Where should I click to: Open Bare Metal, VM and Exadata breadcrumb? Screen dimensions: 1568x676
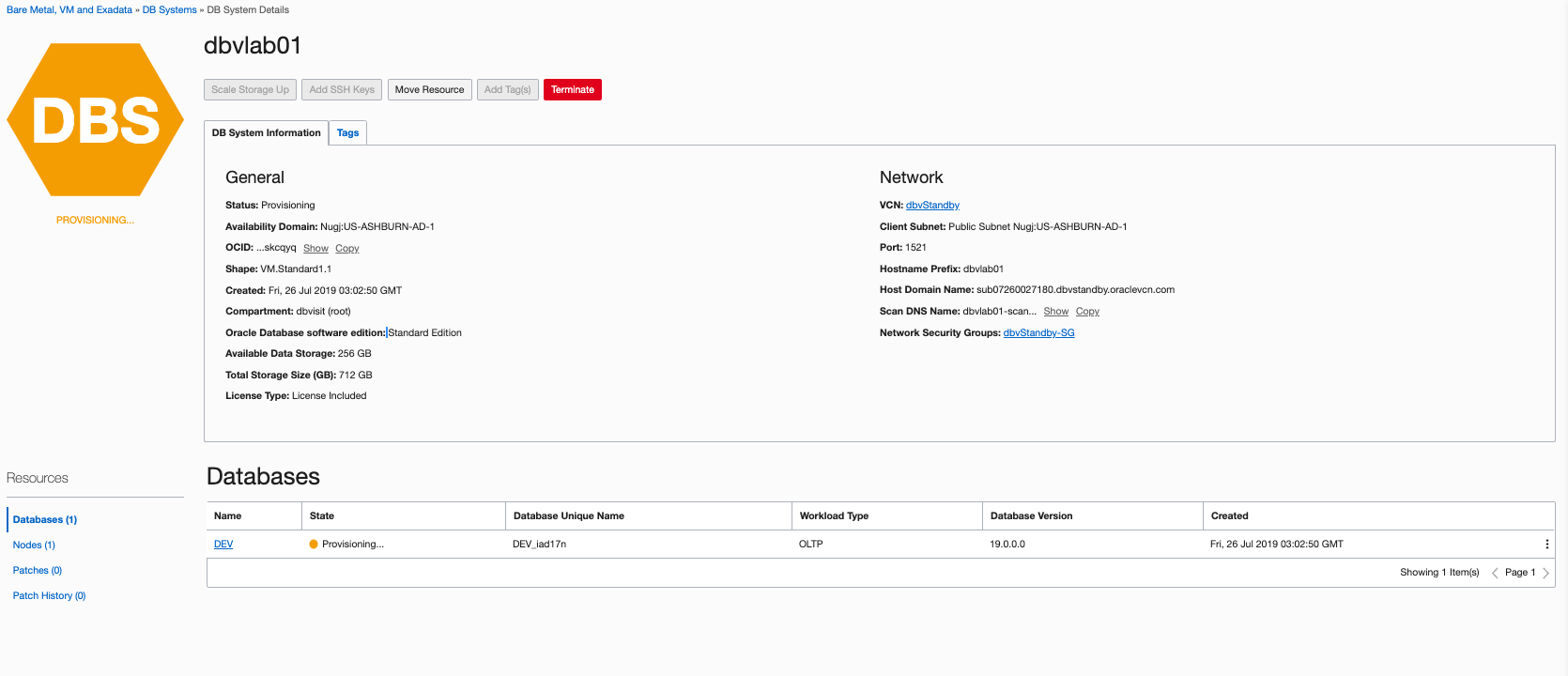[69, 10]
